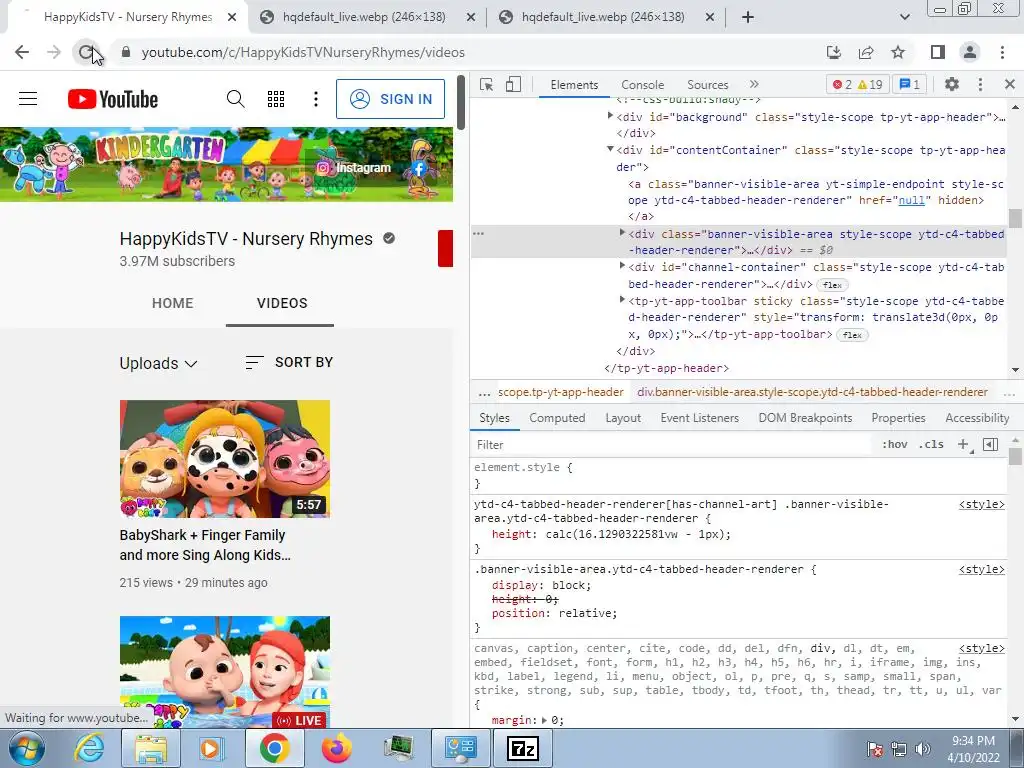The image size is (1024, 768).
Task: Click the Instagram link on banner
Action: (x=353, y=168)
